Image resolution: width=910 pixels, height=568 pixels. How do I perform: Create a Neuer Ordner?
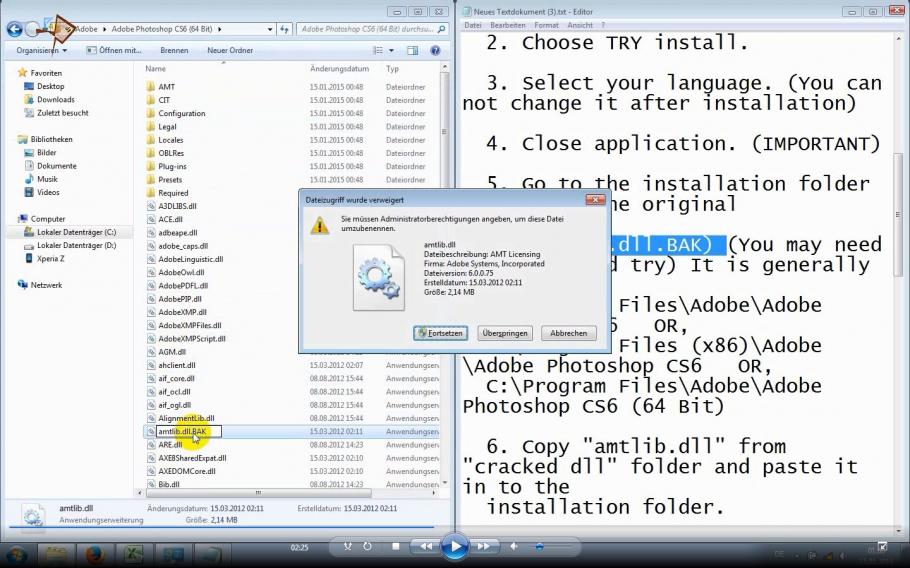click(x=230, y=50)
